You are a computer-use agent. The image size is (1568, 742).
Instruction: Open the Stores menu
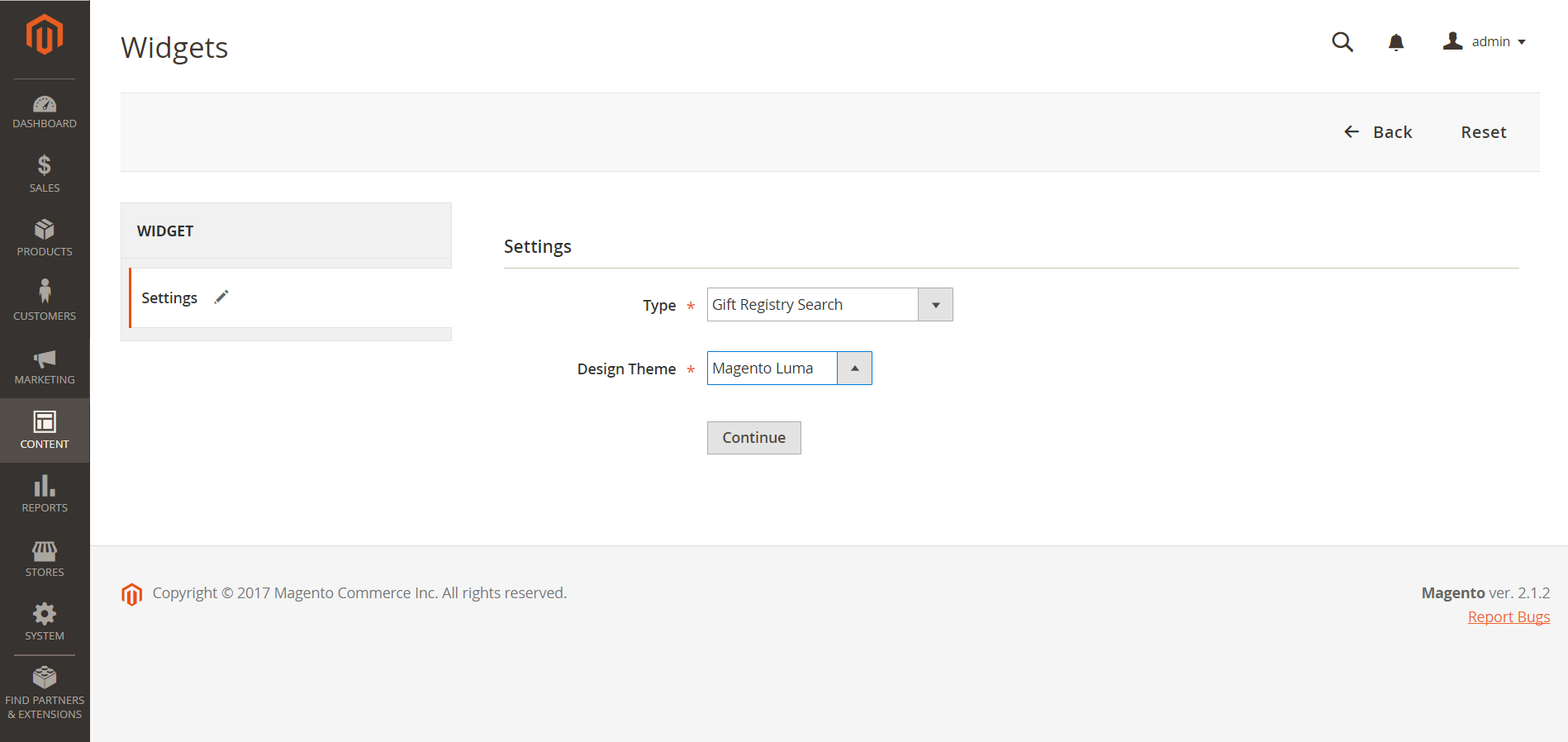pos(45,559)
